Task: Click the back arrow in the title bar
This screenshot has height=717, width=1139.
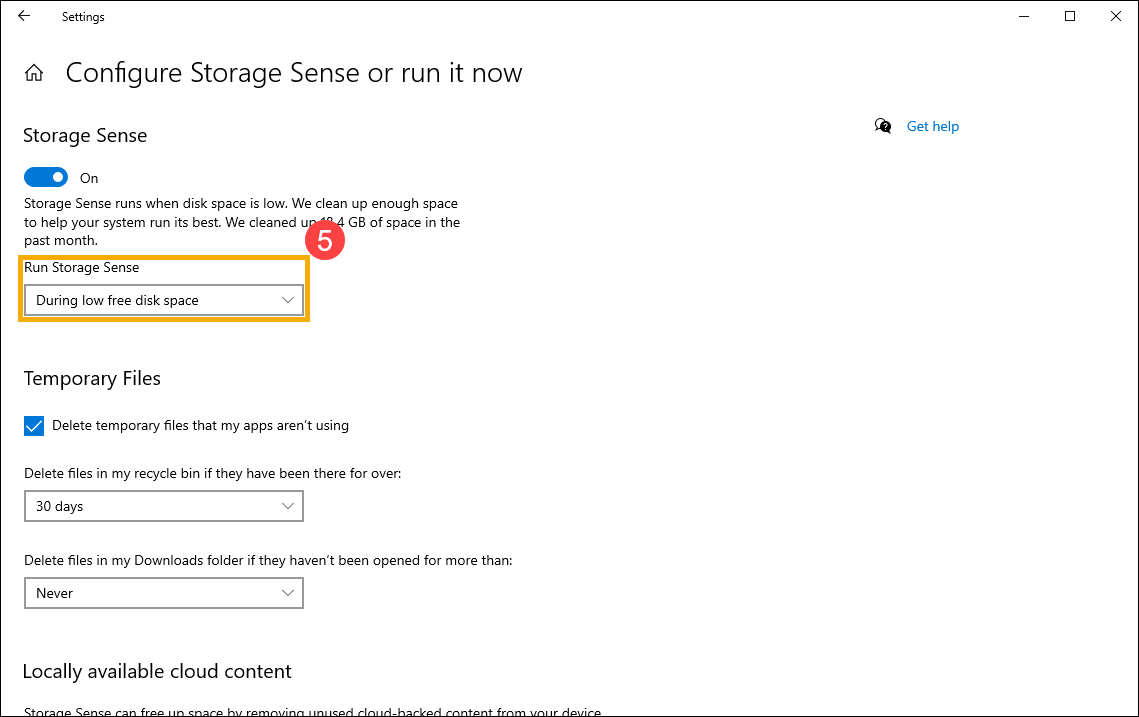Action: click(x=24, y=16)
